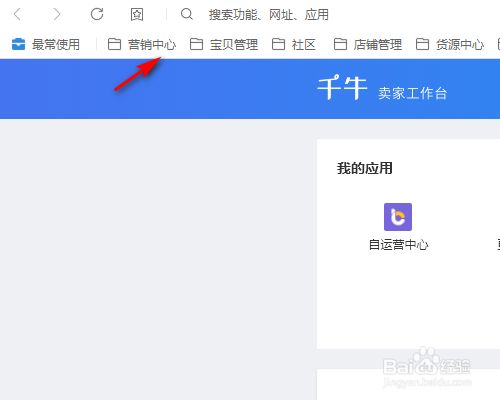Image resolution: width=500 pixels, height=400 pixels.
Task: Open the 店铺管理 bookmark folder
Action: pyautogui.click(x=378, y=44)
